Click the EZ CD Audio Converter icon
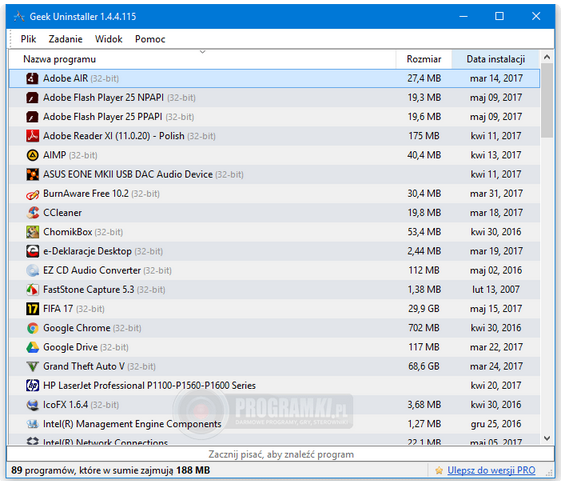This screenshot has height=481, width=561. [x=32, y=270]
